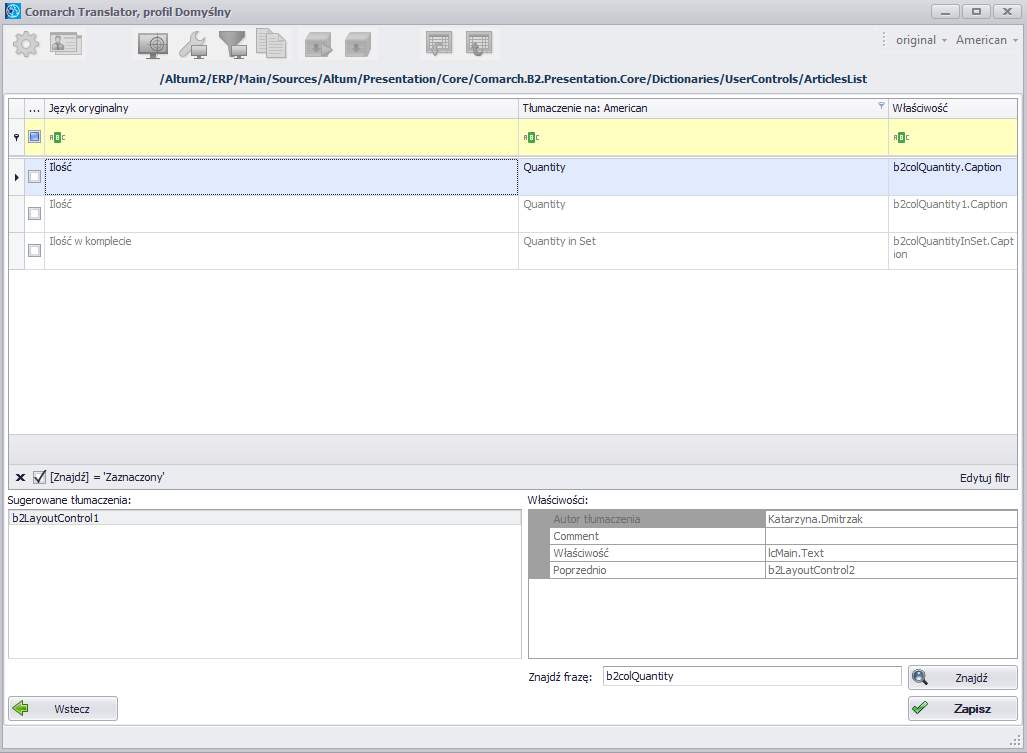
Task: Click the Quantity cell in the b2colQuantity.Caption row
Action: (x=703, y=177)
